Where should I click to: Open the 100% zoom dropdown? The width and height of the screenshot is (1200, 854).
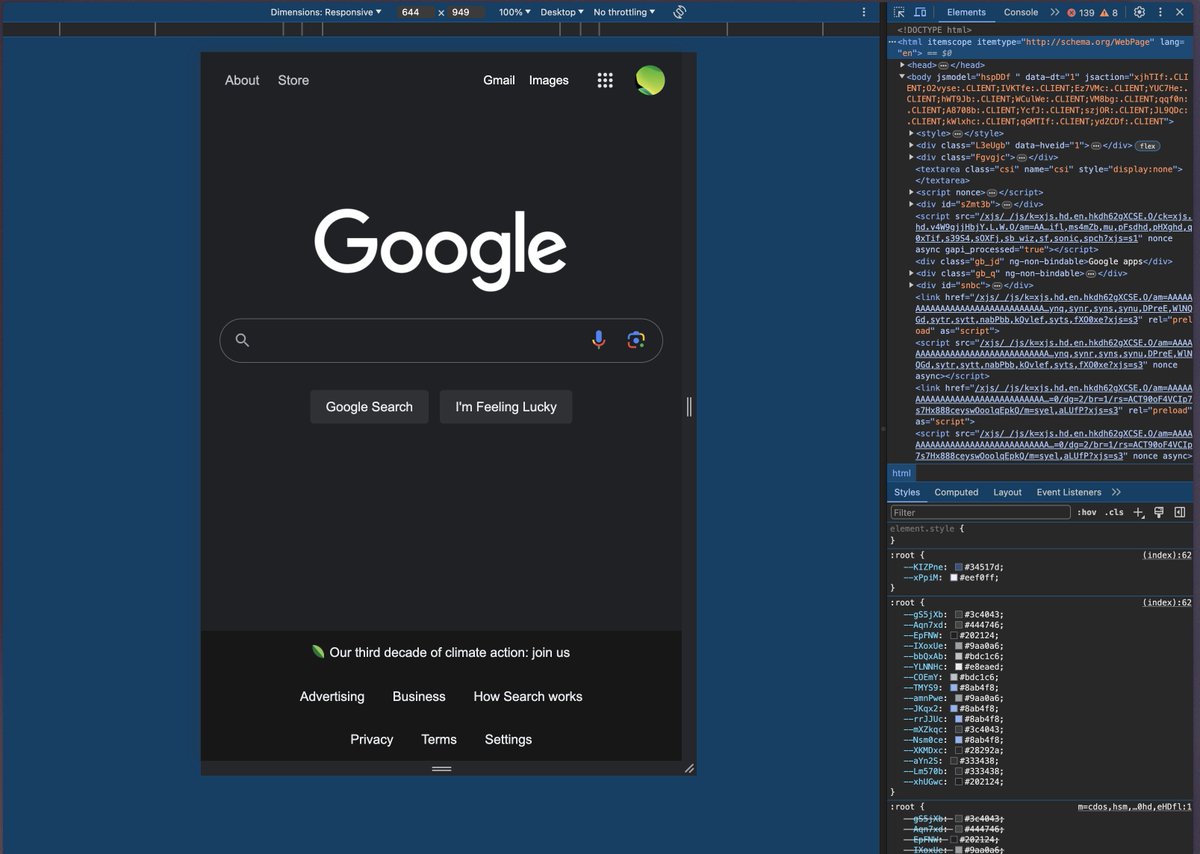click(515, 12)
